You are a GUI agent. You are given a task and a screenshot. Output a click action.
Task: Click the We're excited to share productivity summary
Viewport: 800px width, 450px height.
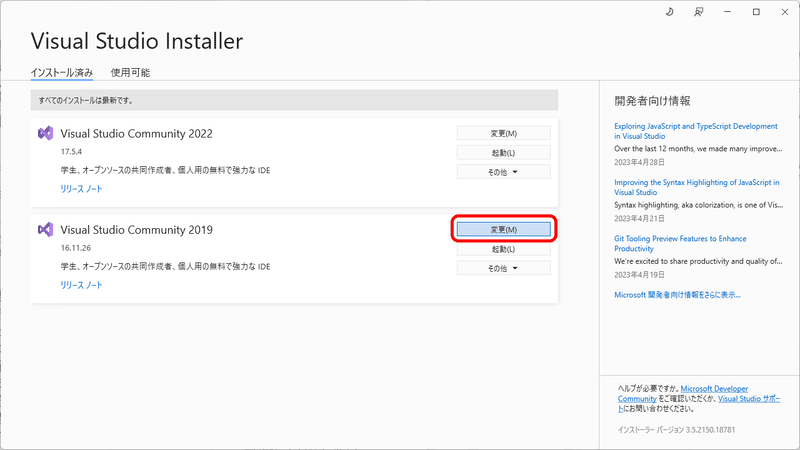point(698,261)
